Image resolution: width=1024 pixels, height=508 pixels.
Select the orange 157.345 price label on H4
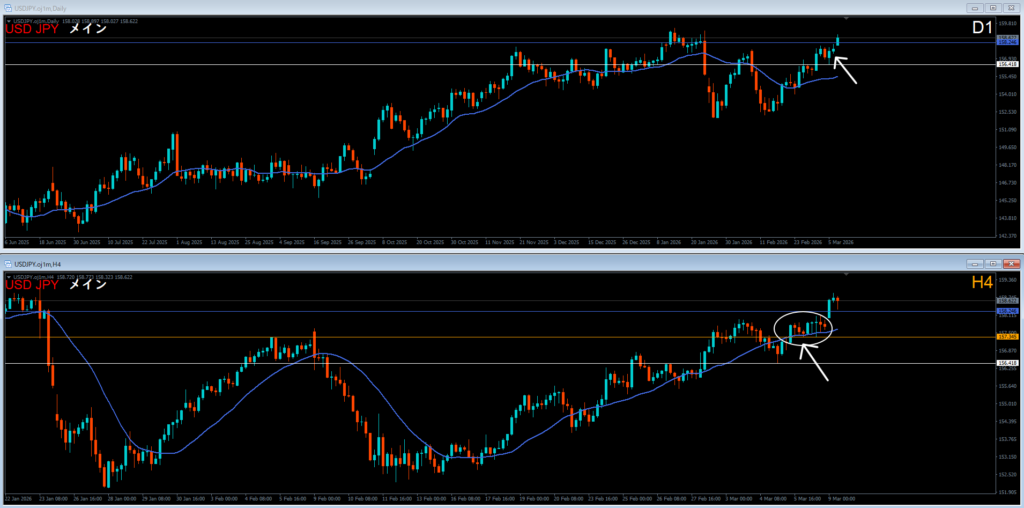[1008, 337]
